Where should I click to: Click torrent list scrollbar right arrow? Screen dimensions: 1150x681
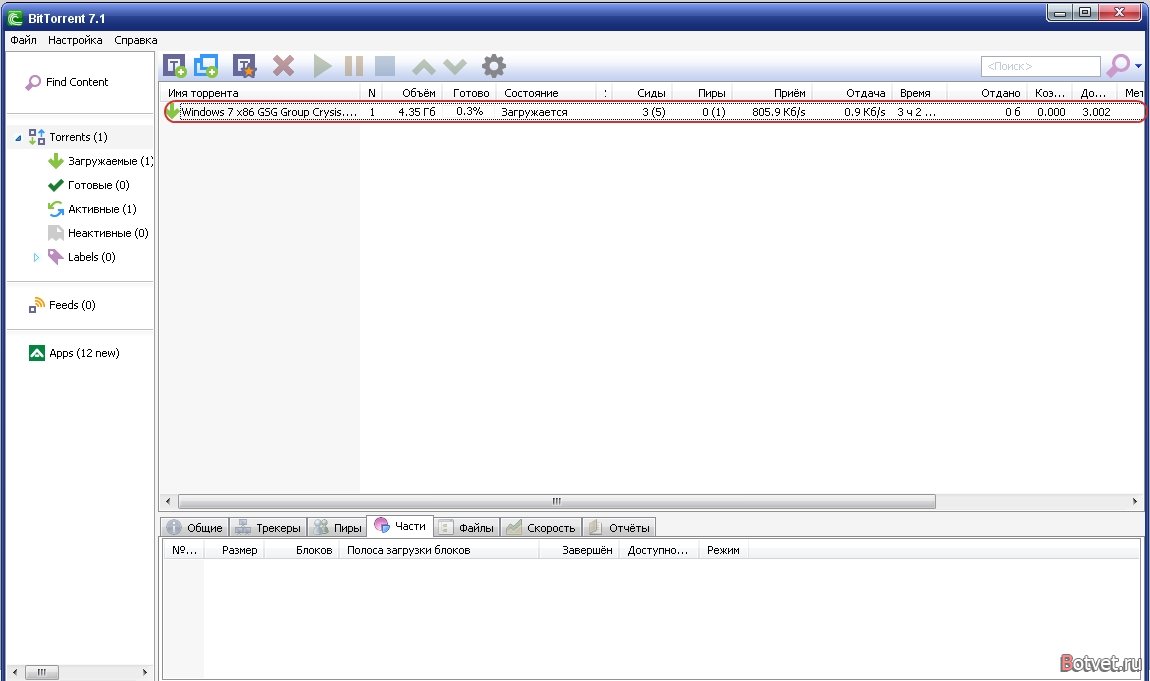tap(1135, 501)
